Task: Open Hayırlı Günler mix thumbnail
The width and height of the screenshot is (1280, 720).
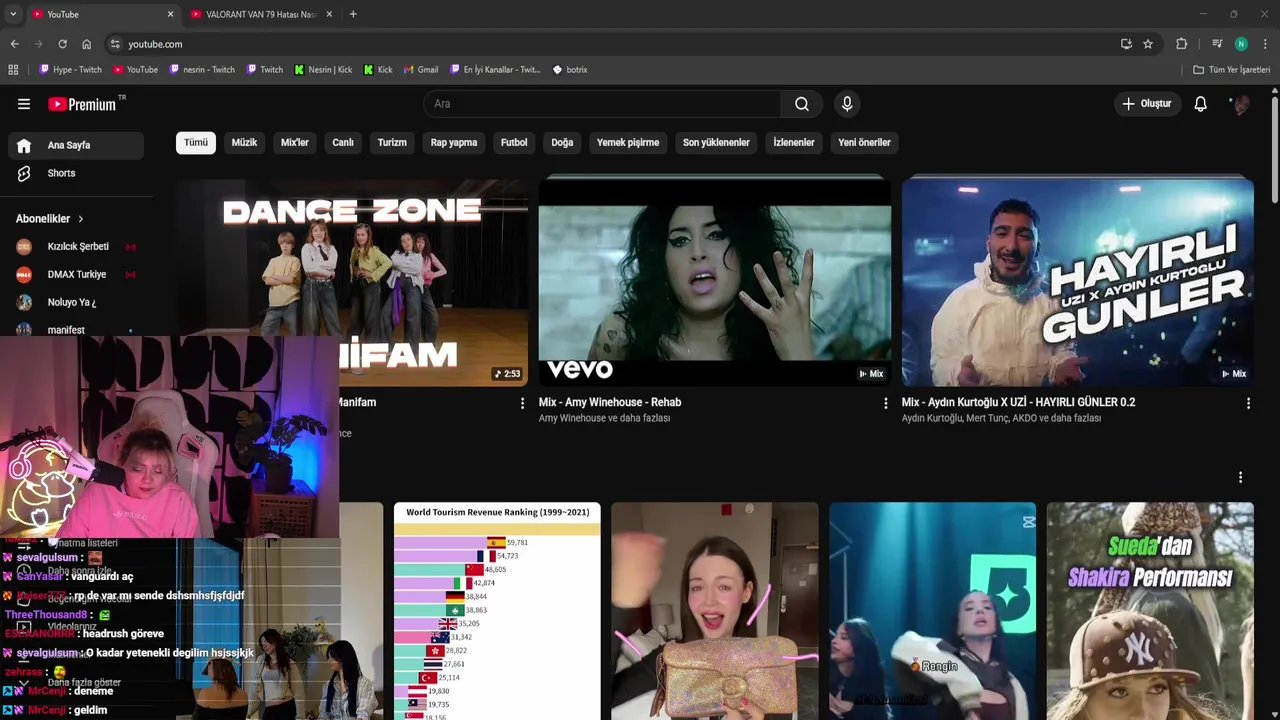Action: (1078, 282)
